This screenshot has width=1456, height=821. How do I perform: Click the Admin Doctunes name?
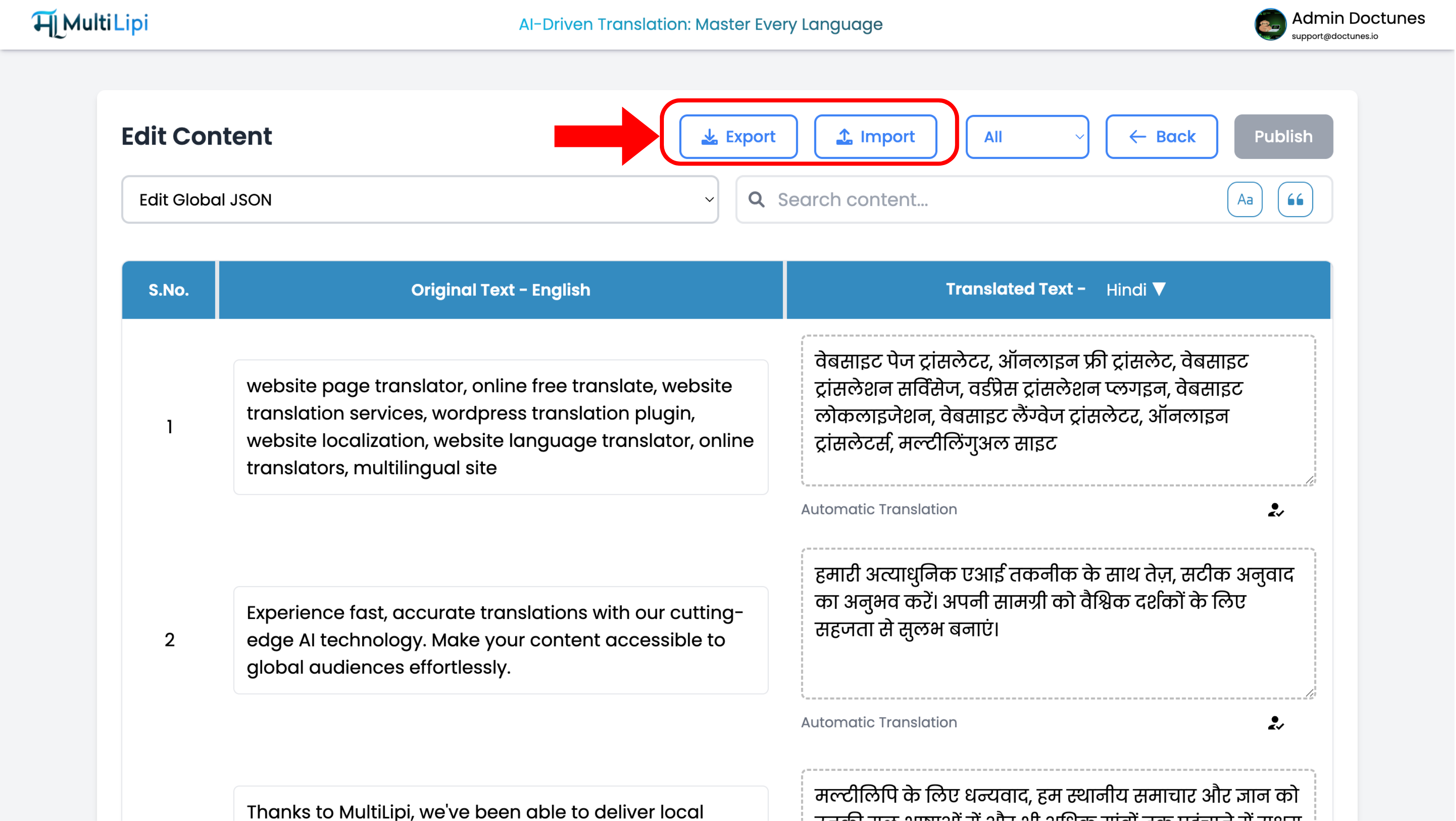click(x=1357, y=18)
